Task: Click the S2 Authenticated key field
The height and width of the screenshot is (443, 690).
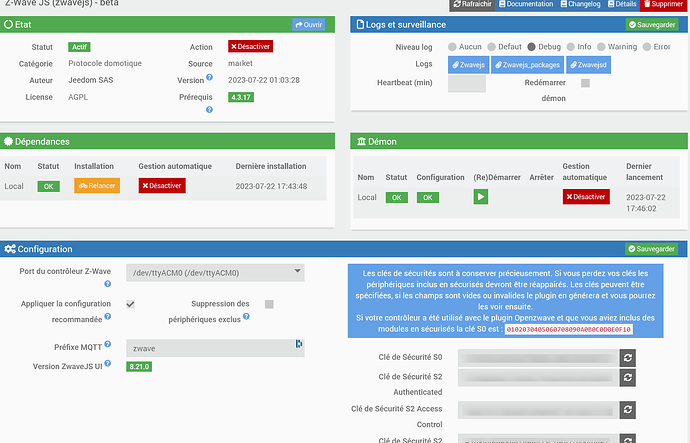Action: [539, 377]
